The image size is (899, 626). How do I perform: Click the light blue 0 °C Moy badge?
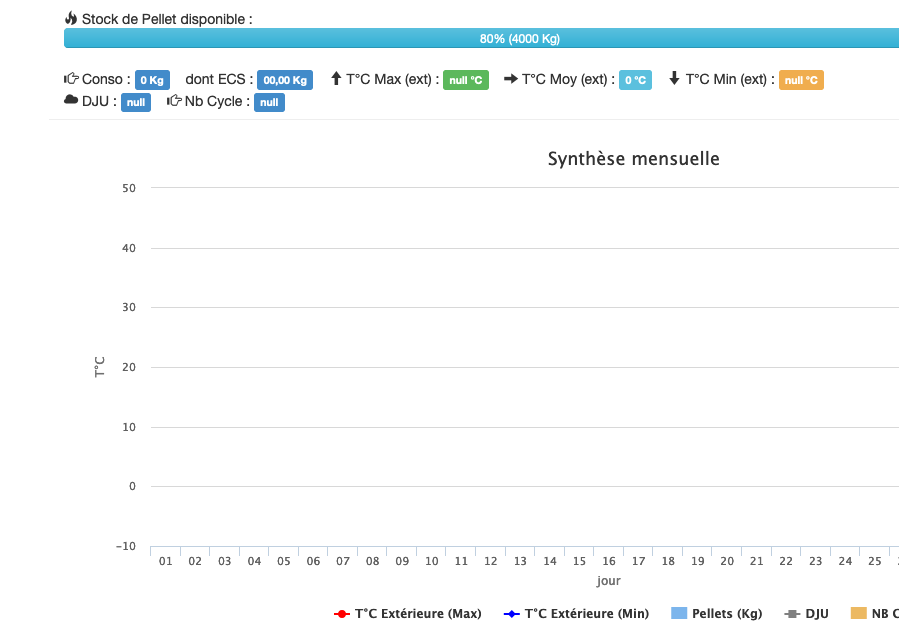[x=635, y=80]
